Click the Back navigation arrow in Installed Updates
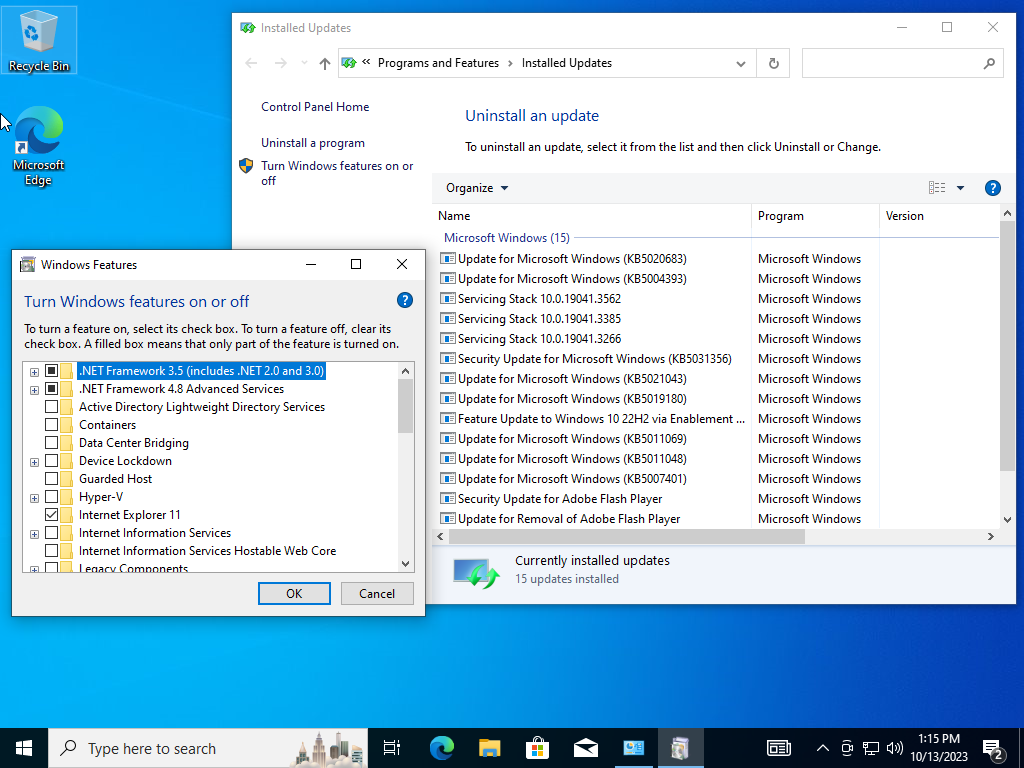 tap(251, 63)
